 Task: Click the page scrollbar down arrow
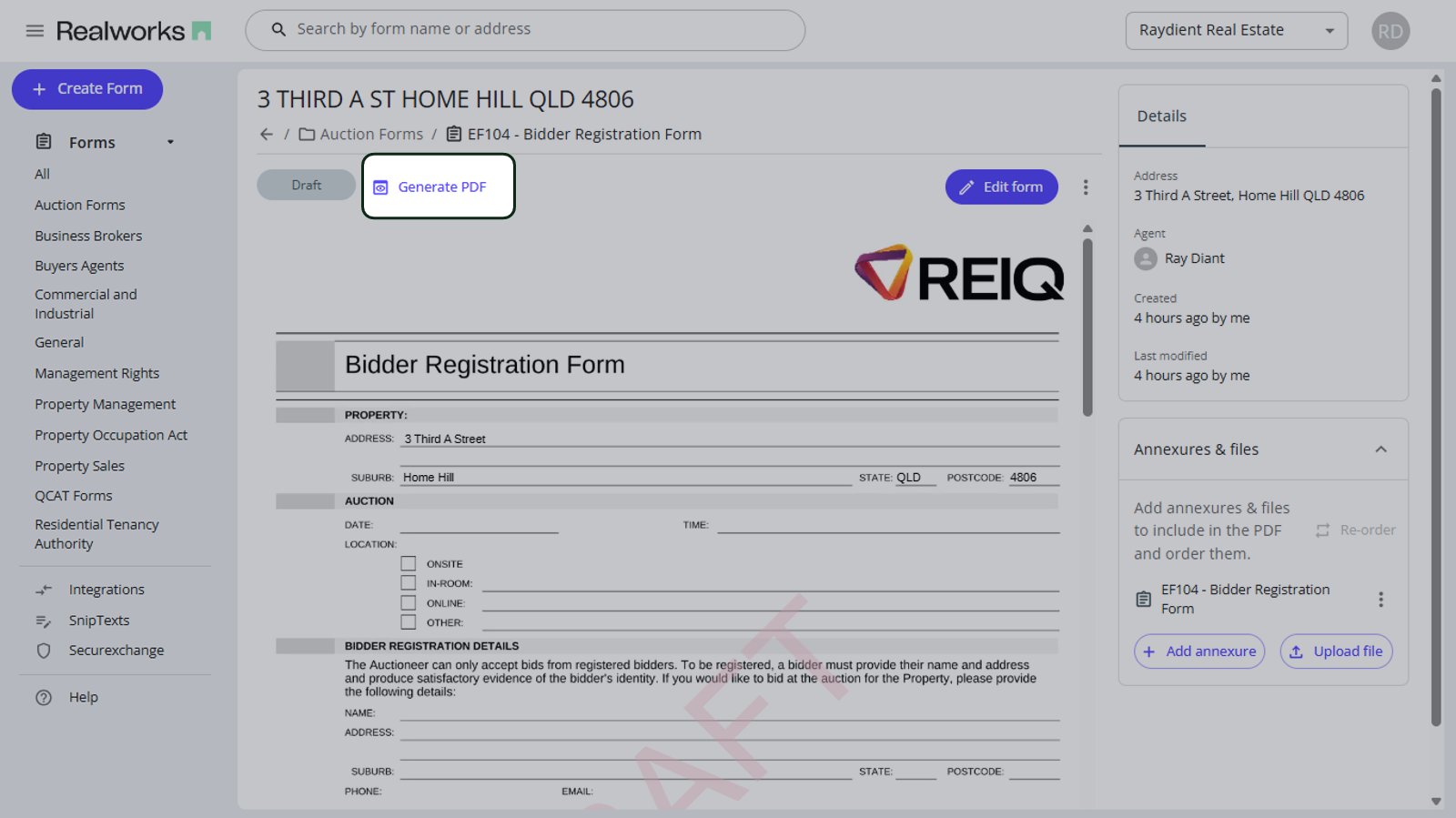pos(1436,802)
